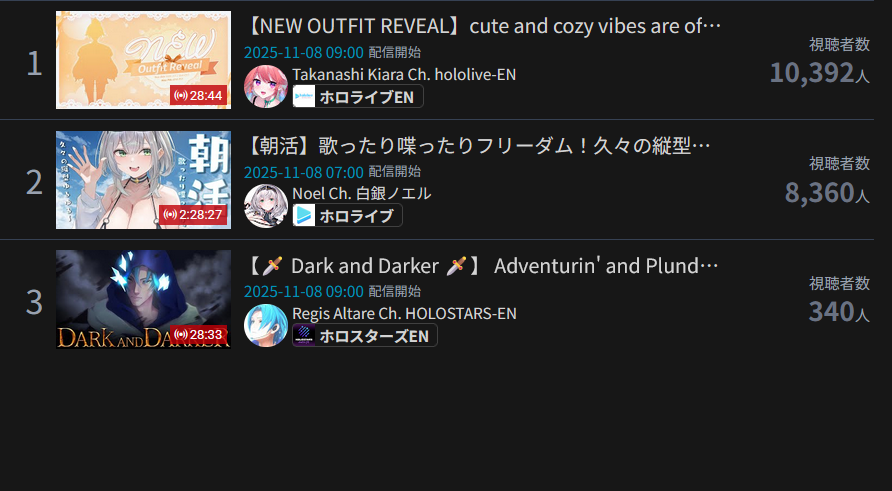Open the 朝活 stream thumbnail

click(143, 180)
